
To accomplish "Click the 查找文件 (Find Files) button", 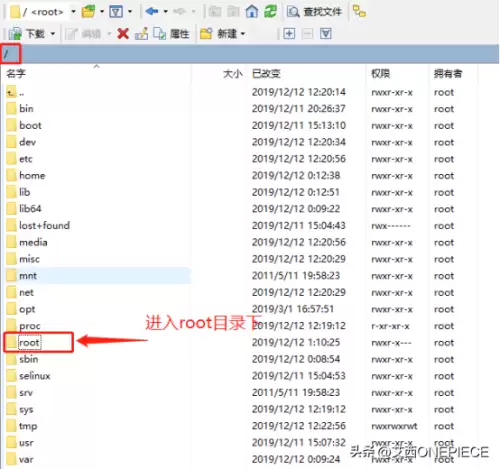I will (x=315, y=12).
